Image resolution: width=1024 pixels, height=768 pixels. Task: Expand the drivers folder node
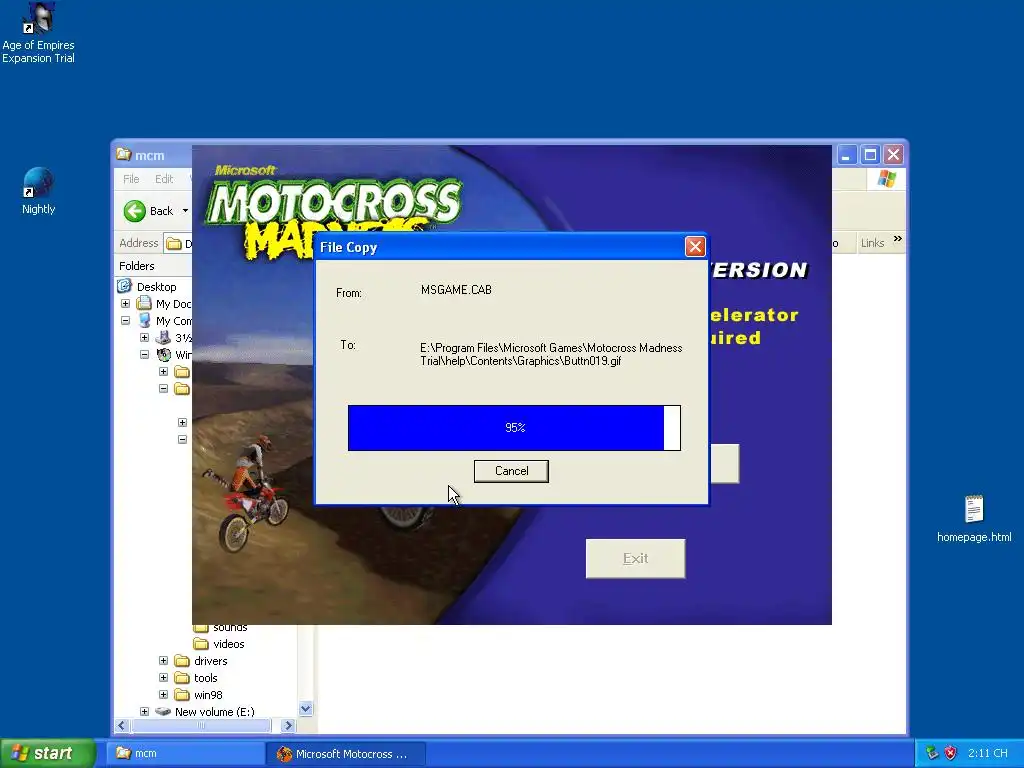point(163,661)
